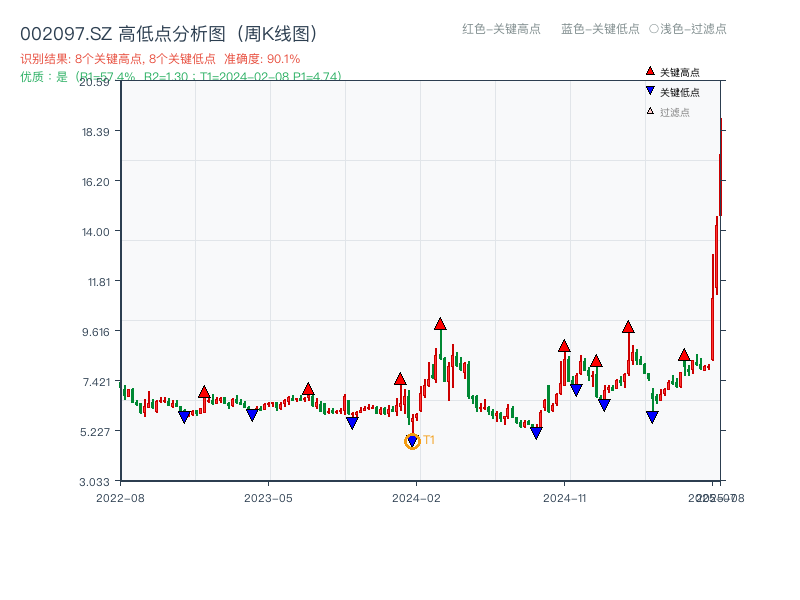Click the blue key-low triangle right after the 2024-11 high
Screen dimensions: 800x600
pos(577,391)
